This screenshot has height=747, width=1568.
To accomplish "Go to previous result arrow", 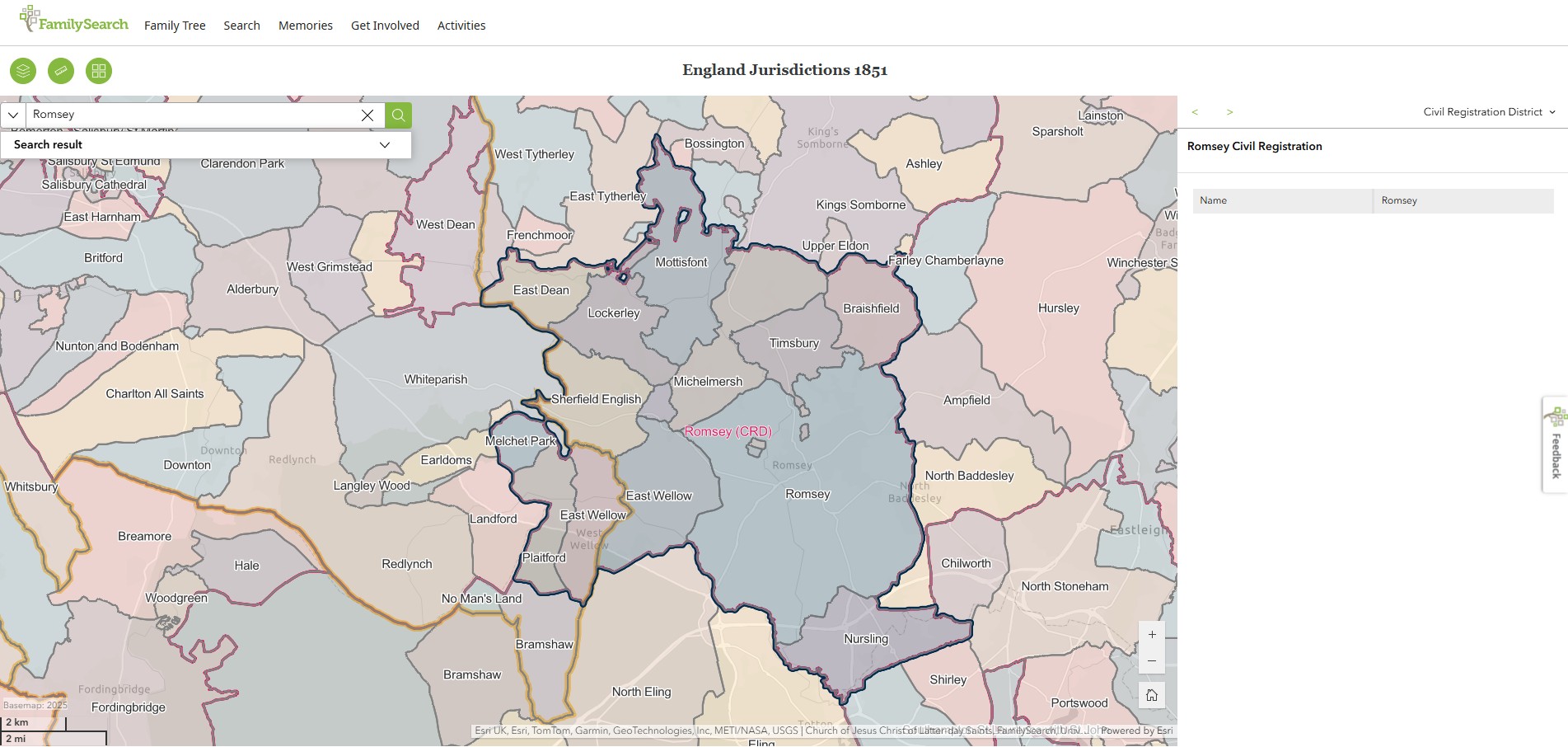I will (1195, 112).
